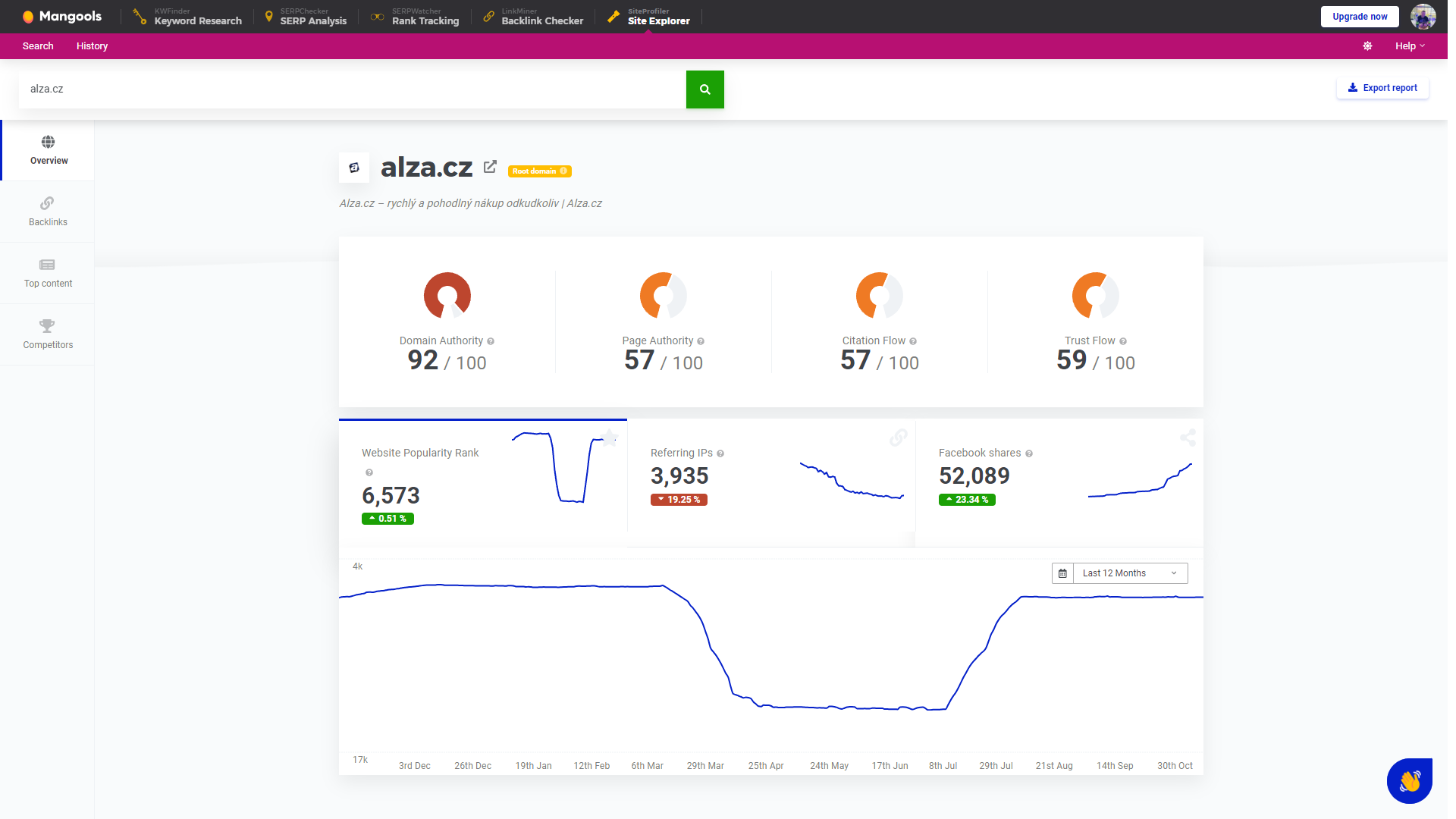The height and width of the screenshot is (819, 1456).
Task: Click Facebook shares help icon
Action: [1029, 453]
